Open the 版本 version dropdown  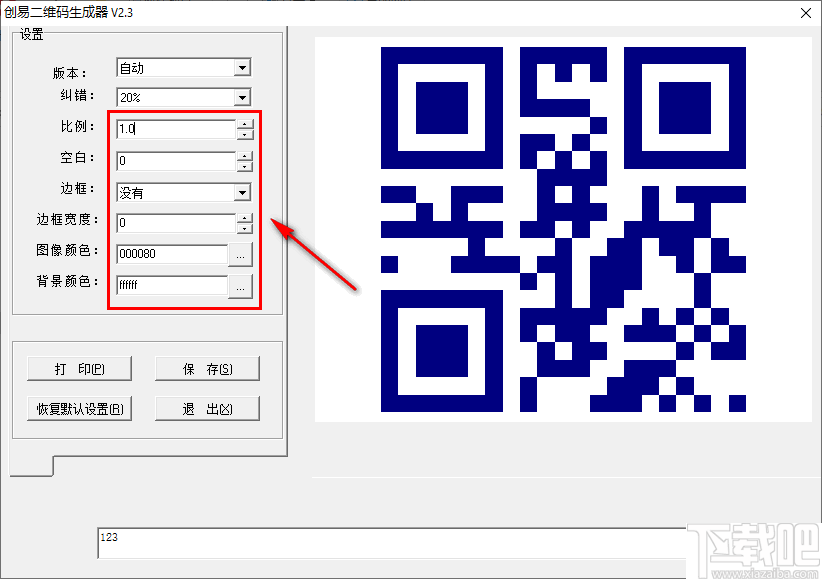[x=242, y=68]
